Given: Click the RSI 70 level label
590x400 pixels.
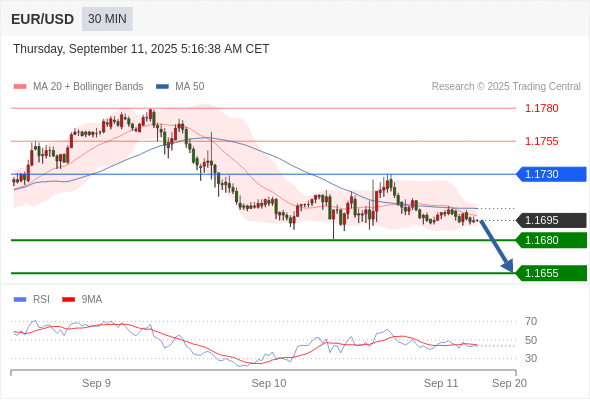Looking at the screenshot, I should click(x=531, y=321).
